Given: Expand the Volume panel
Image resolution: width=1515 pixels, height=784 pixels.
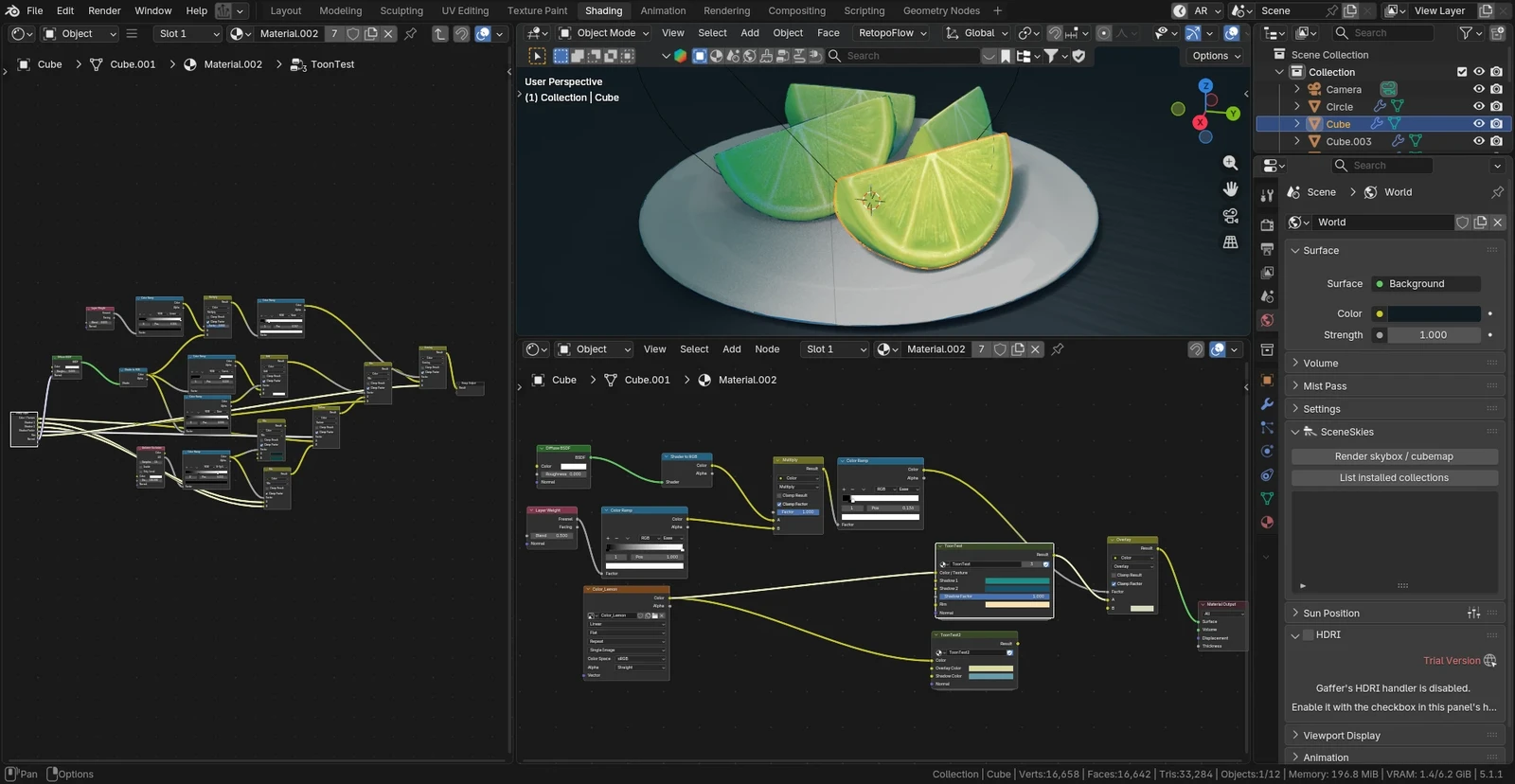Looking at the screenshot, I should point(1394,364).
